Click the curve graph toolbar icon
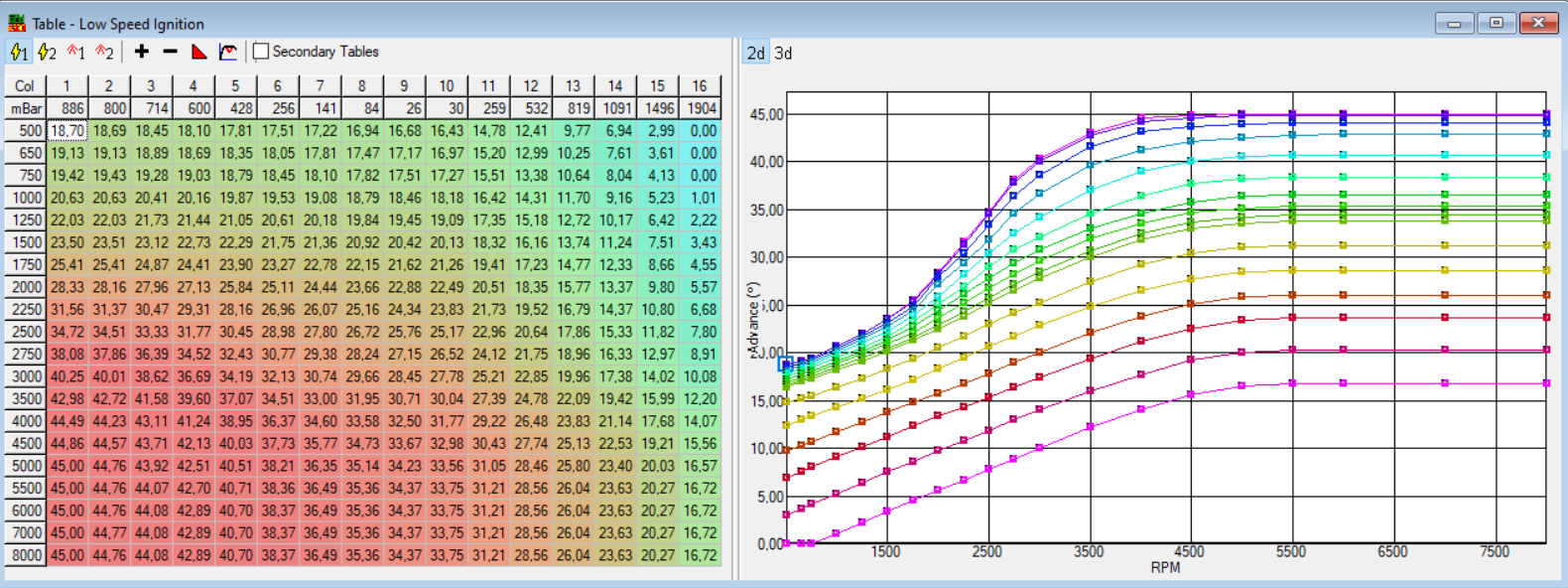1568x588 pixels. (228, 52)
